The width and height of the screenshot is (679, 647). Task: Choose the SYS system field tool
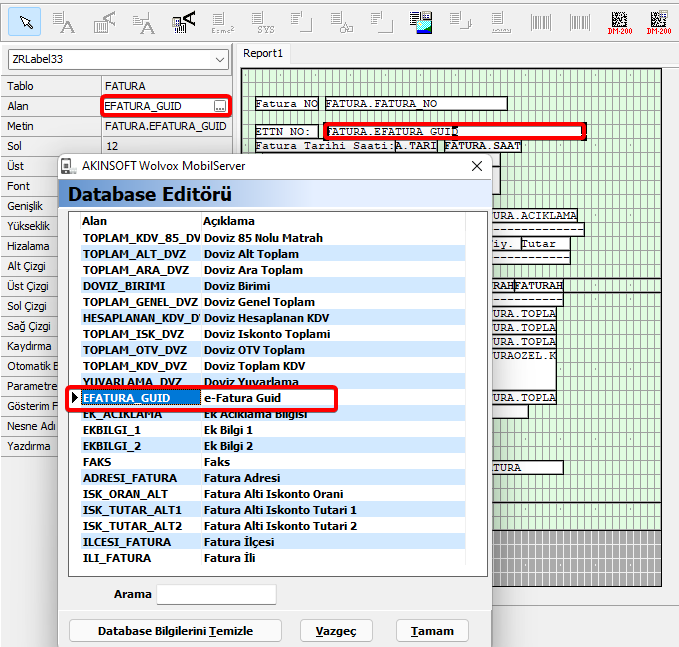click(263, 23)
